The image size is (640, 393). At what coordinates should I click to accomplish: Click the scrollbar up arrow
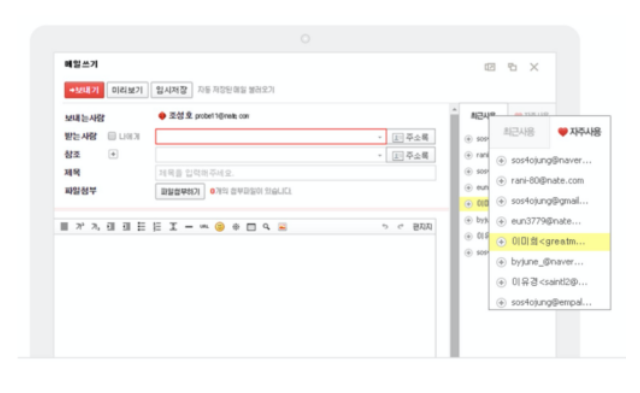pyautogui.click(x=454, y=109)
